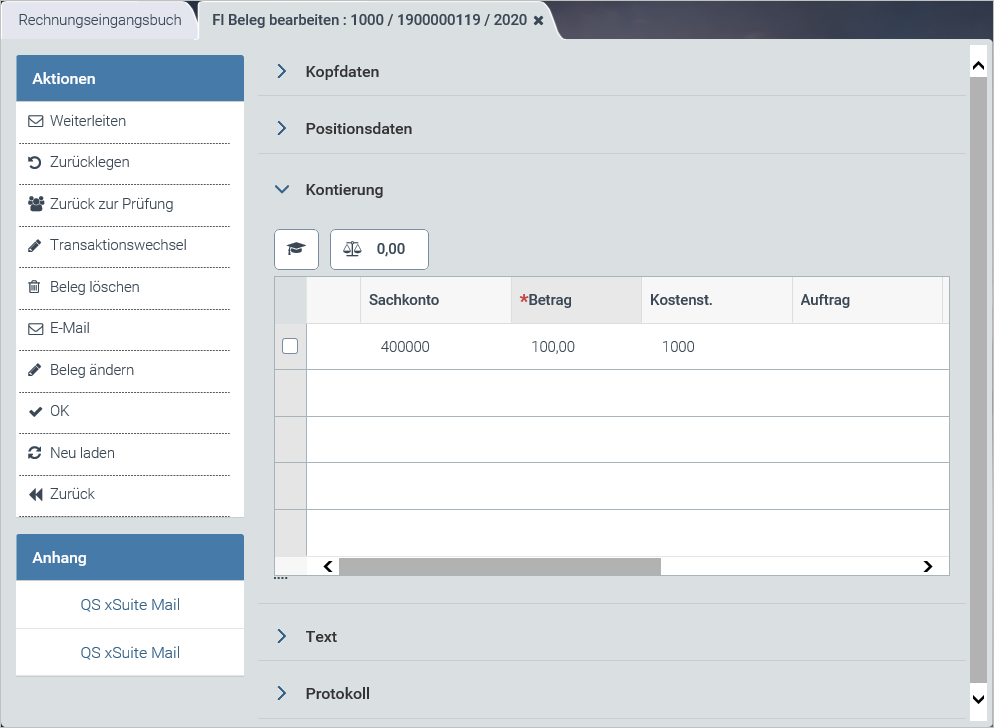Image resolution: width=994 pixels, height=728 pixels.
Task: Expand the Protokoll section
Action: [x=282, y=693]
